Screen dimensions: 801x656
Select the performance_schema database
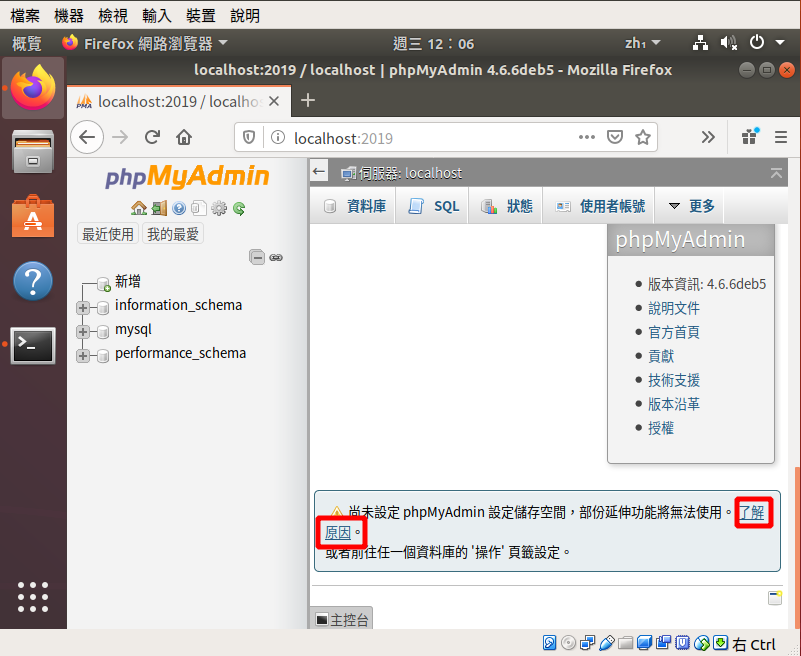point(180,353)
